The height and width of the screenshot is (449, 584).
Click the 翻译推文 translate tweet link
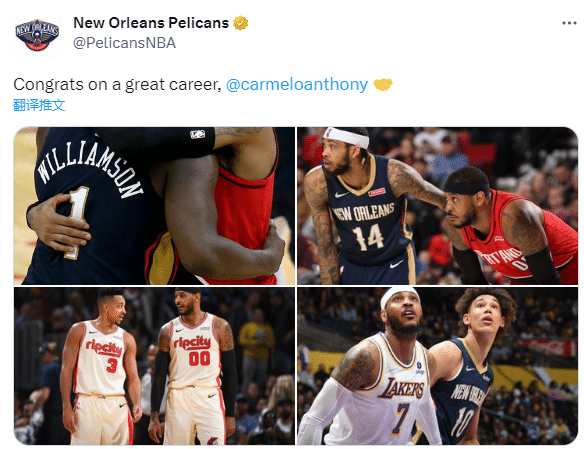pos(39,105)
